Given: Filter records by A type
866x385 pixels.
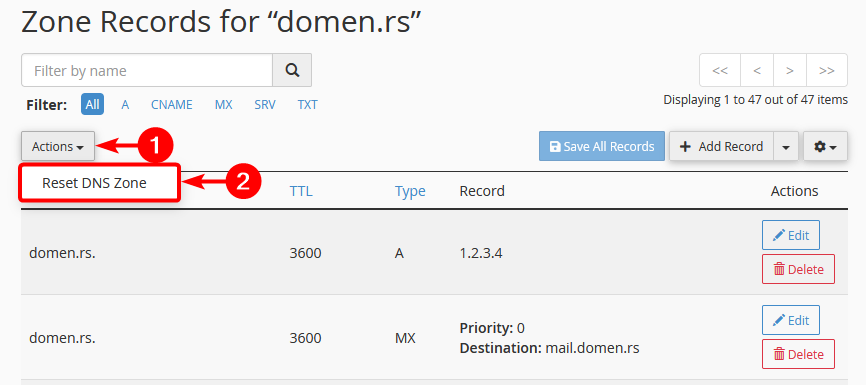Looking at the screenshot, I should click(125, 104).
